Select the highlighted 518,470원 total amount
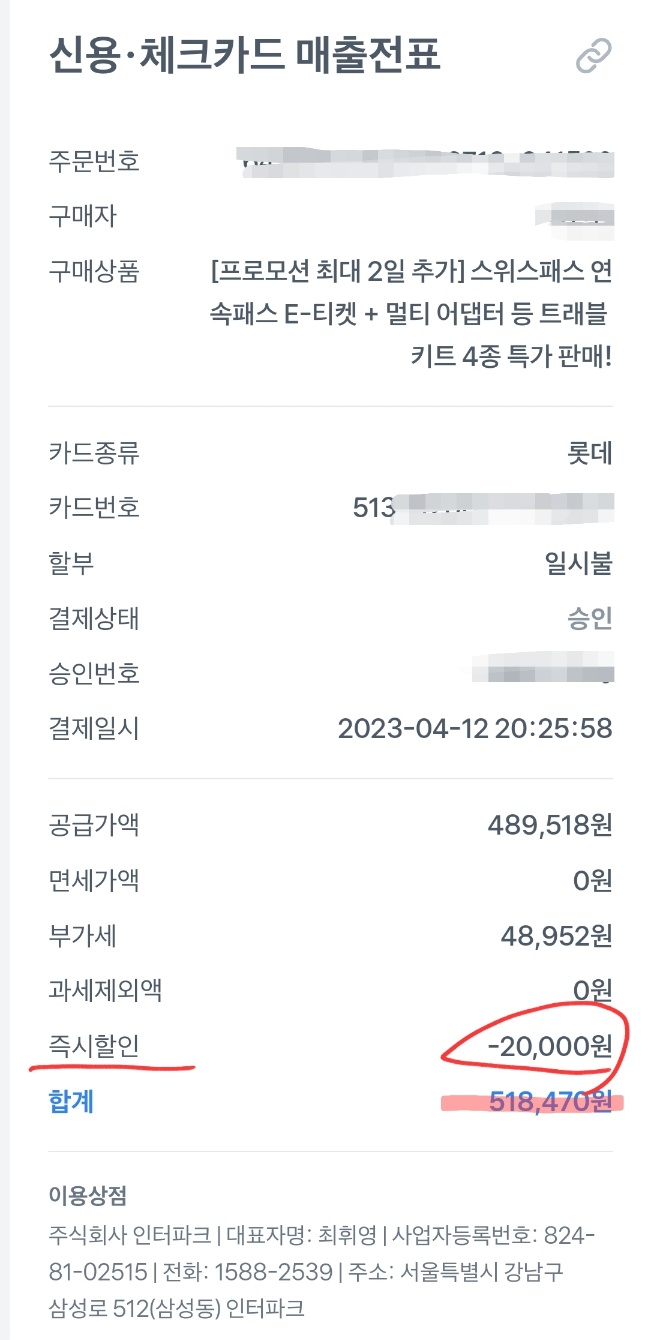648x1340 pixels. point(550,1101)
